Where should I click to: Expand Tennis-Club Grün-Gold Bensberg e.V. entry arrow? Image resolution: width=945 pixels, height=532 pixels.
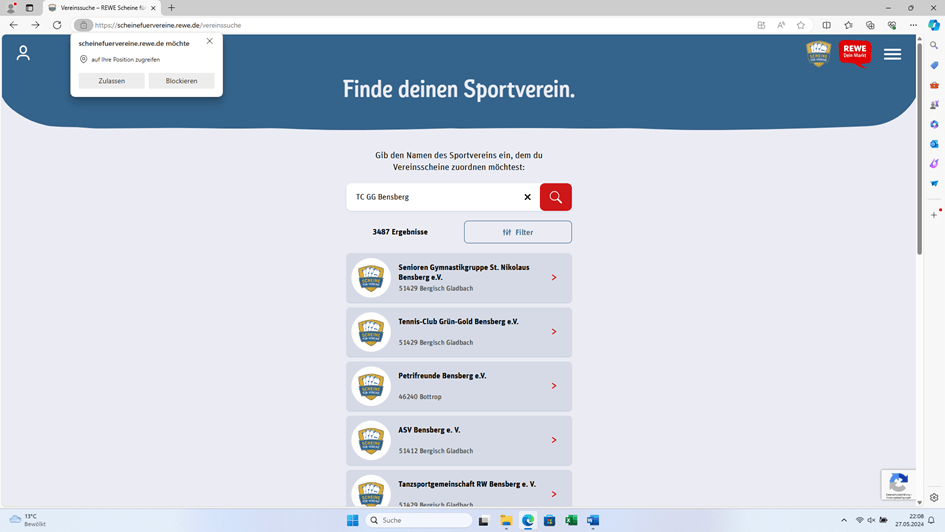click(x=554, y=332)
